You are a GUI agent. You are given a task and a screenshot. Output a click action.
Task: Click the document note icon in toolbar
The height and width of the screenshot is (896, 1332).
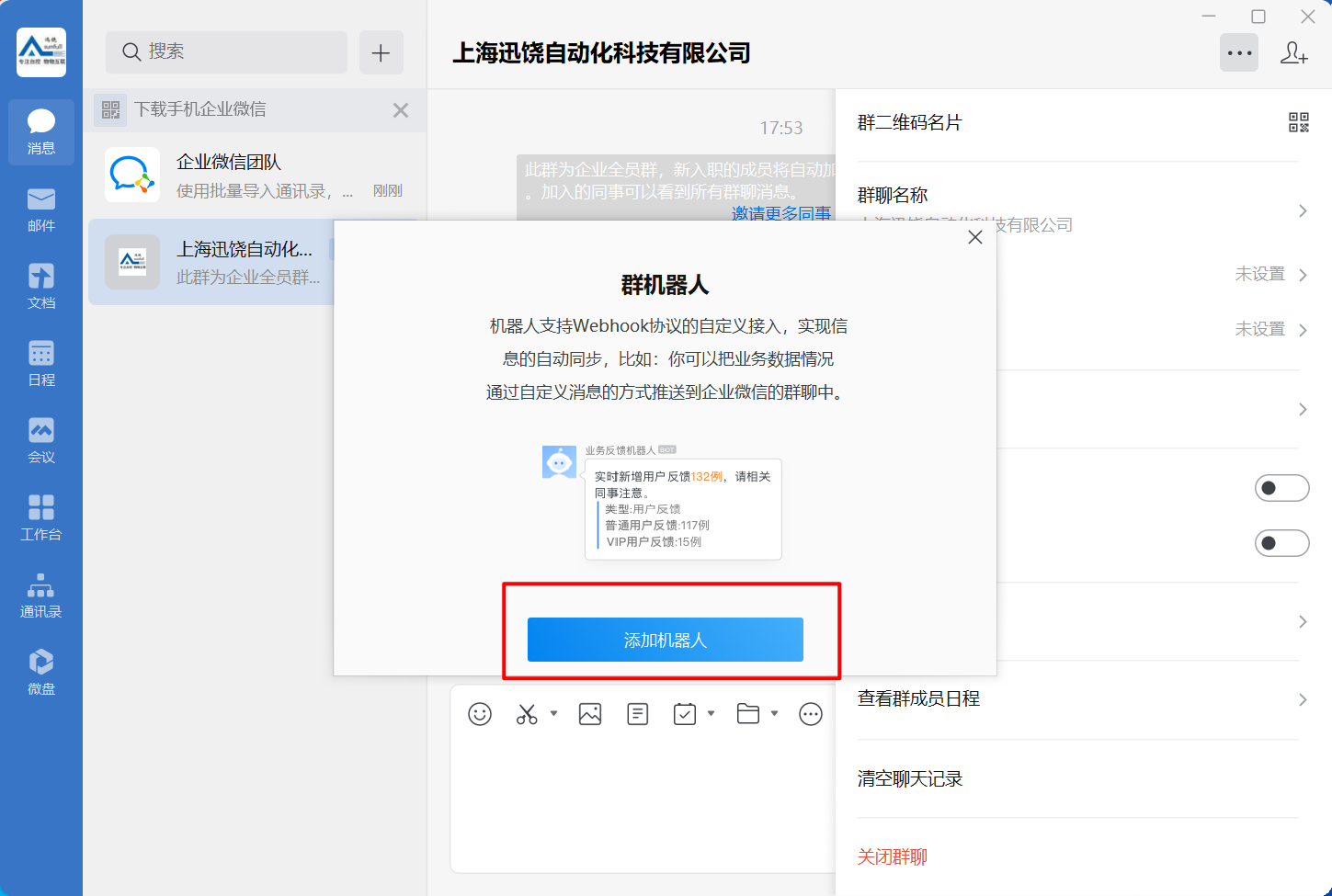click(638, 714)
